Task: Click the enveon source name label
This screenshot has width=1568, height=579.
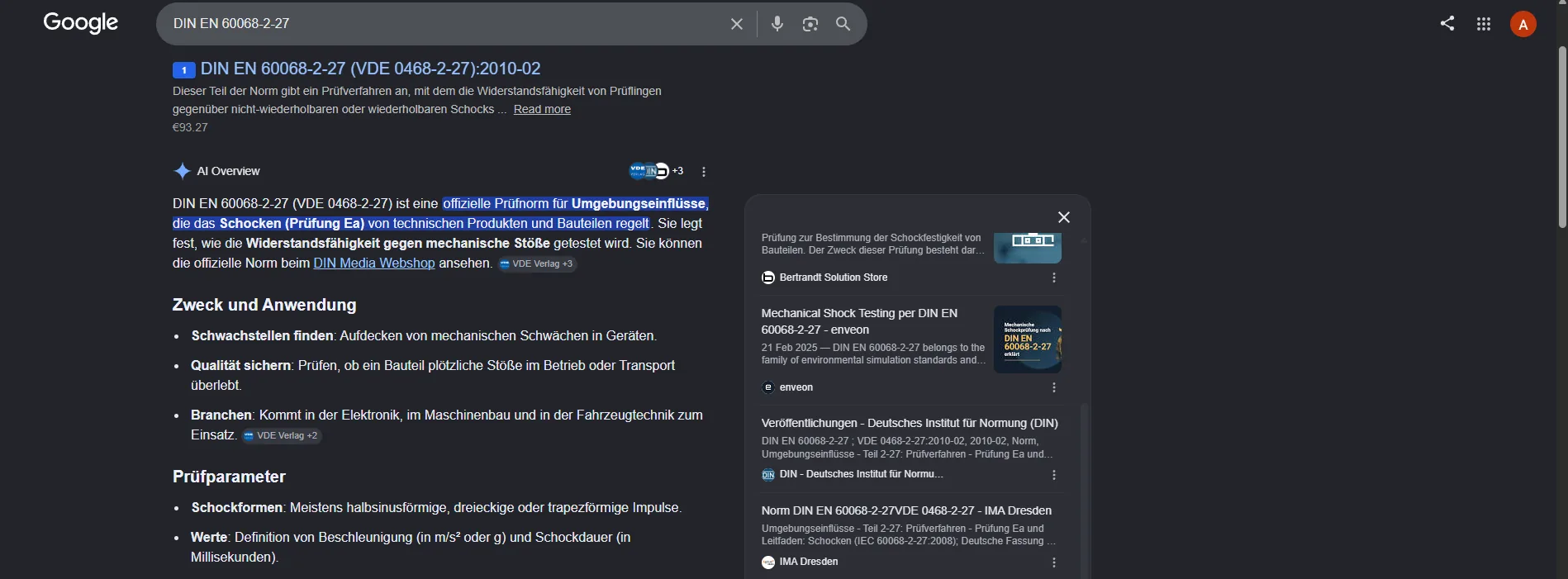Action: pos(796,387)
